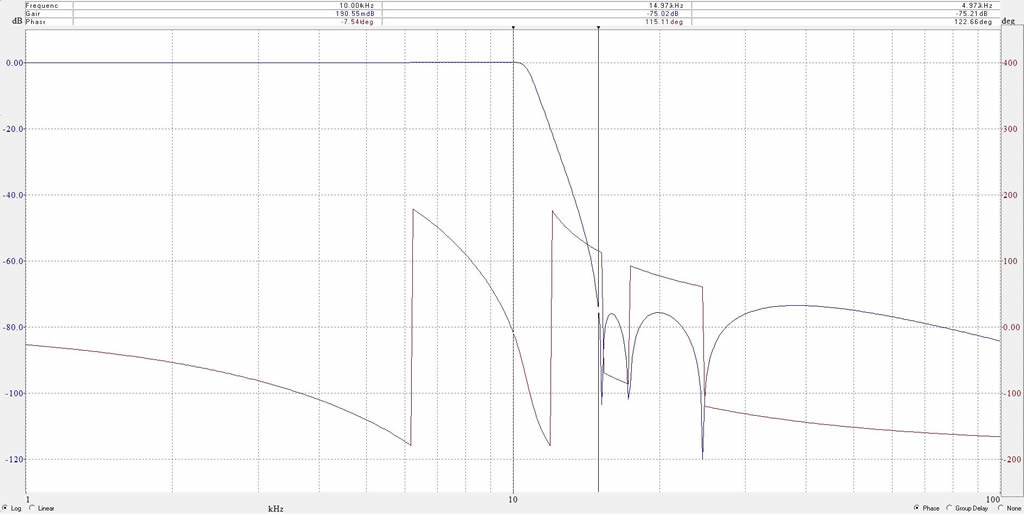Click the deg axis unit label
This screenshot has width=1024, height=514.
click(x=1008, y=22)
